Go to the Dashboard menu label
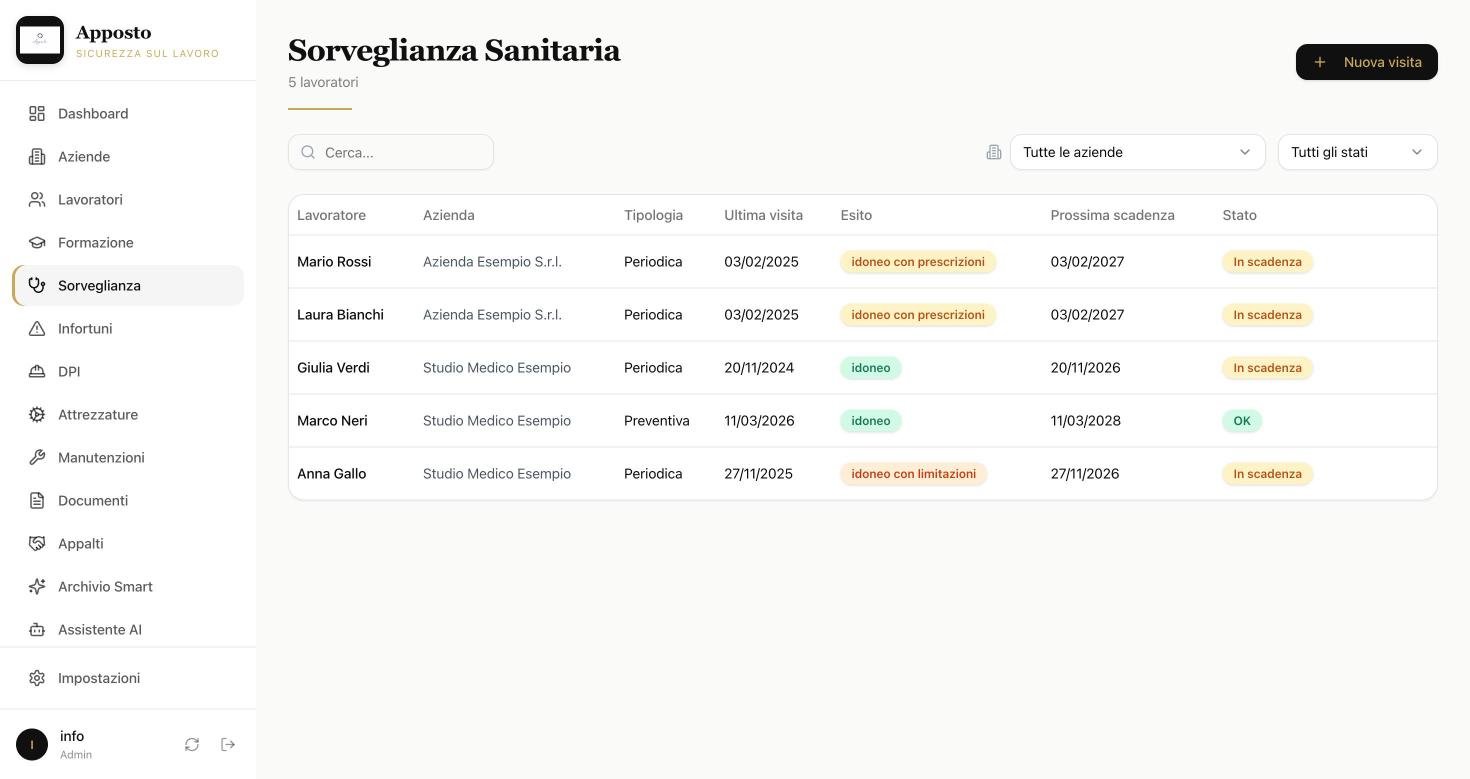Viewport: 1470px width, 779px height. pyautogui.click(x=93, y=114)
